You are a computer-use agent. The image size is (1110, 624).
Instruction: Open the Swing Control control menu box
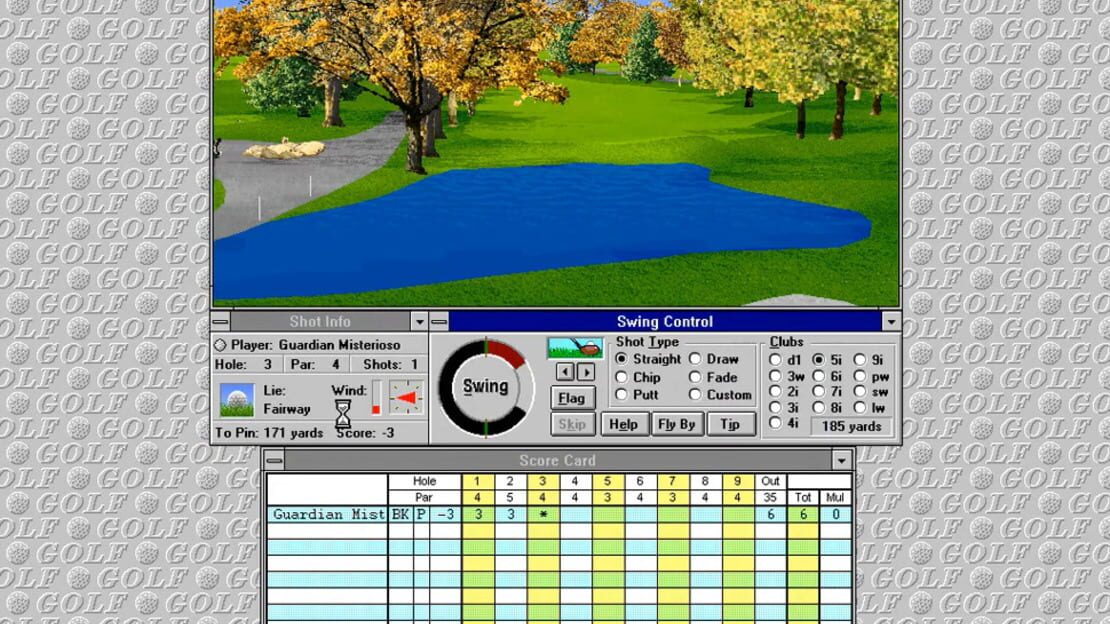coord(439,322)
